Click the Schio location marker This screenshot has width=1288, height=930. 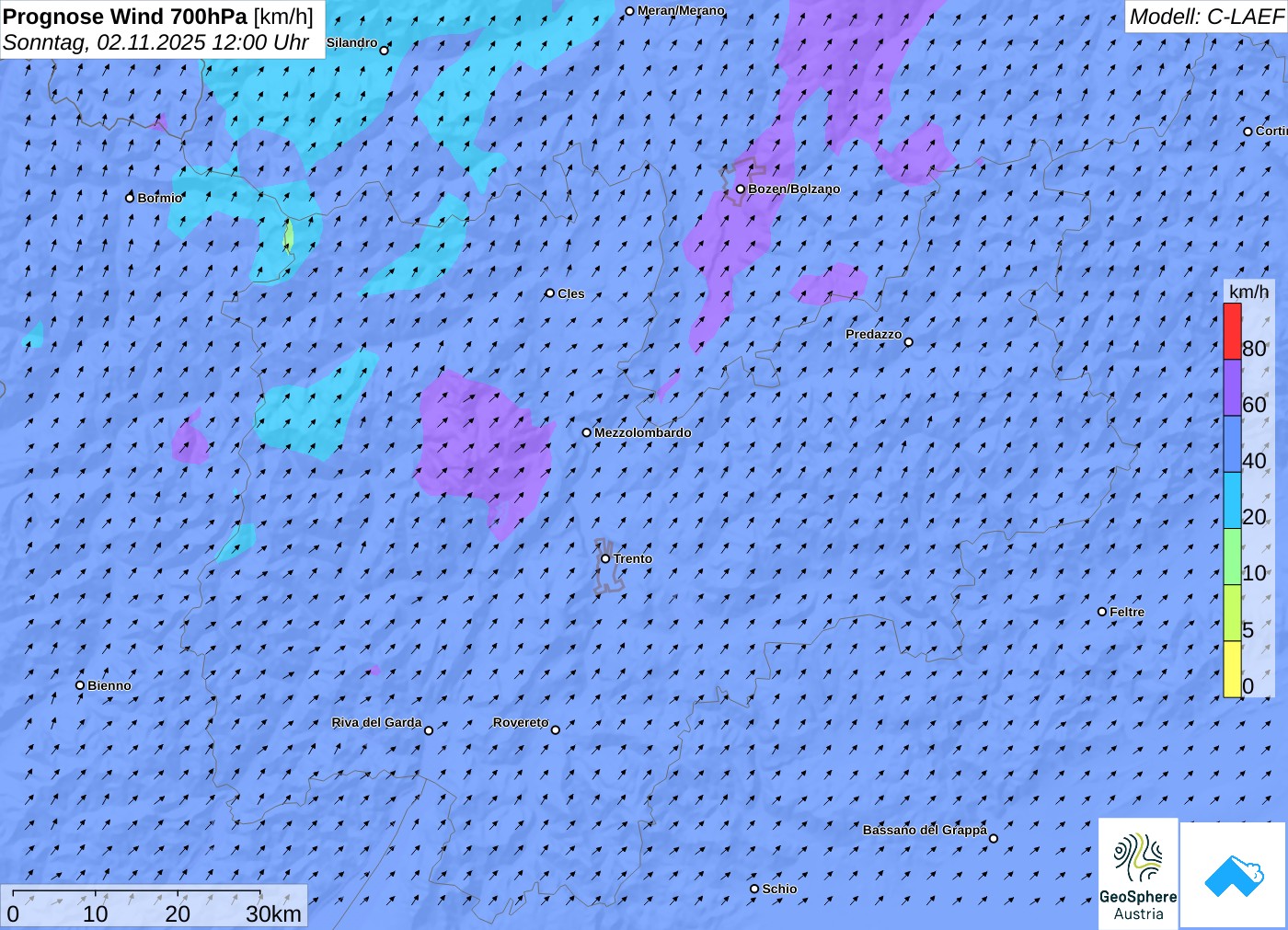pos(754,889)
